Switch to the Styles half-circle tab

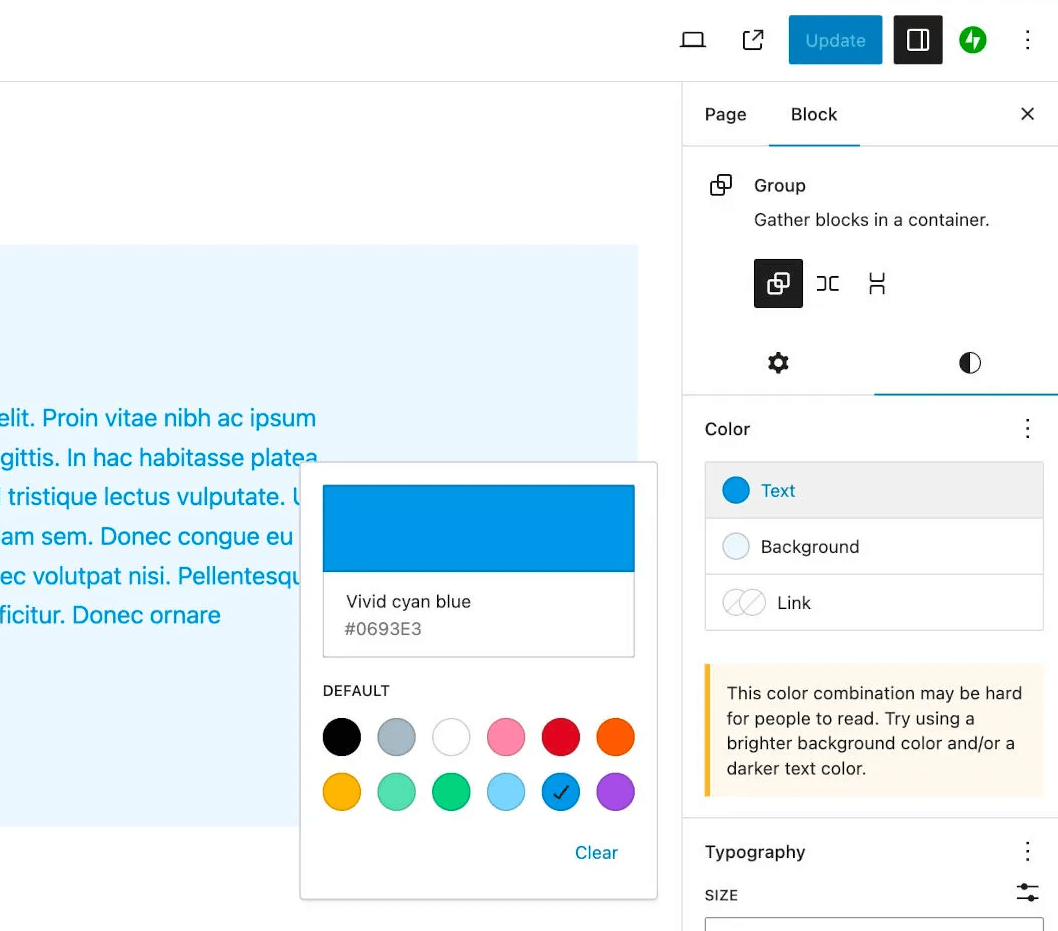click(x=970, y=363)
